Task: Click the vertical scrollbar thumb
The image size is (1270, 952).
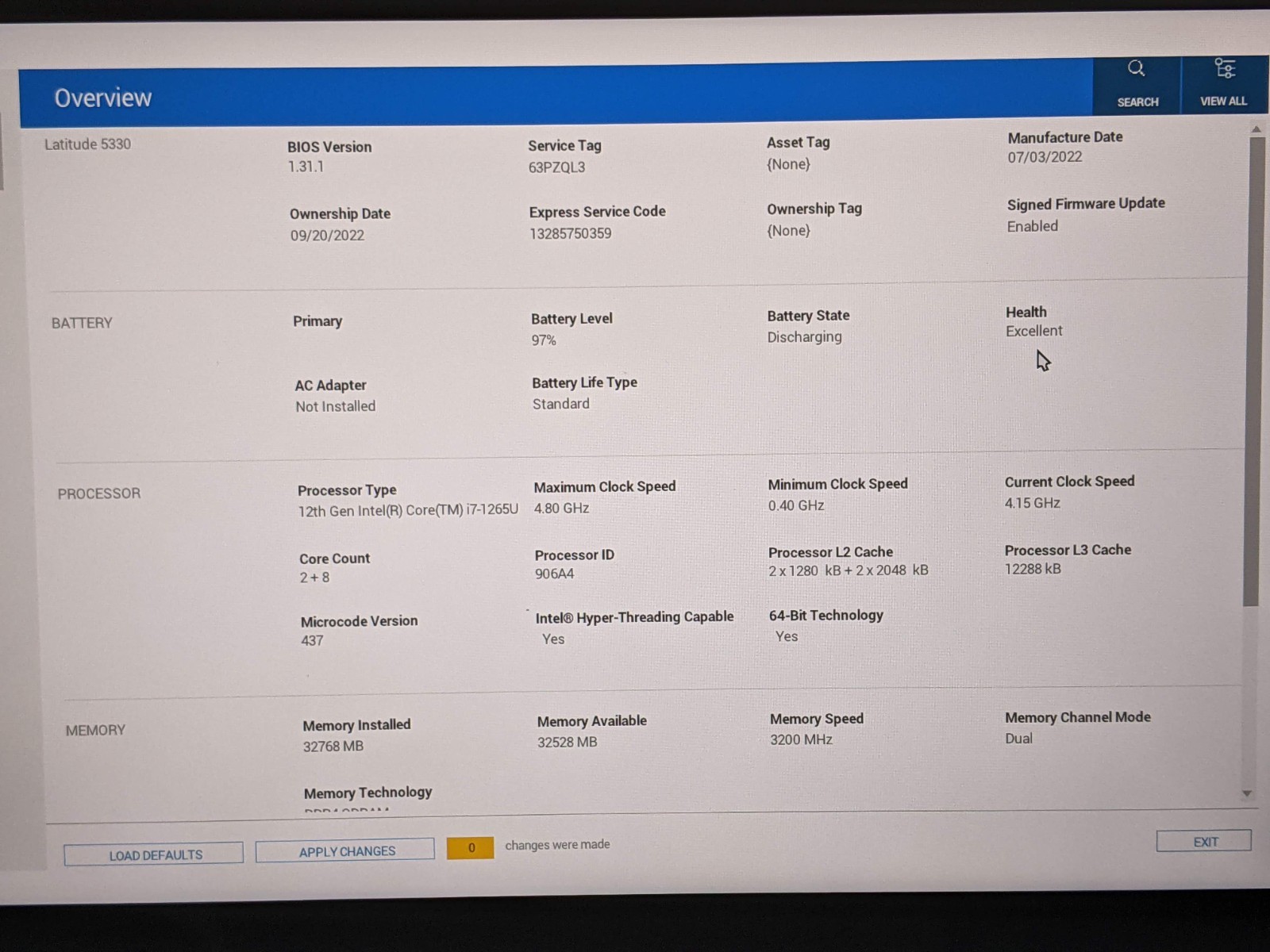Action: tap(1253, 371)
